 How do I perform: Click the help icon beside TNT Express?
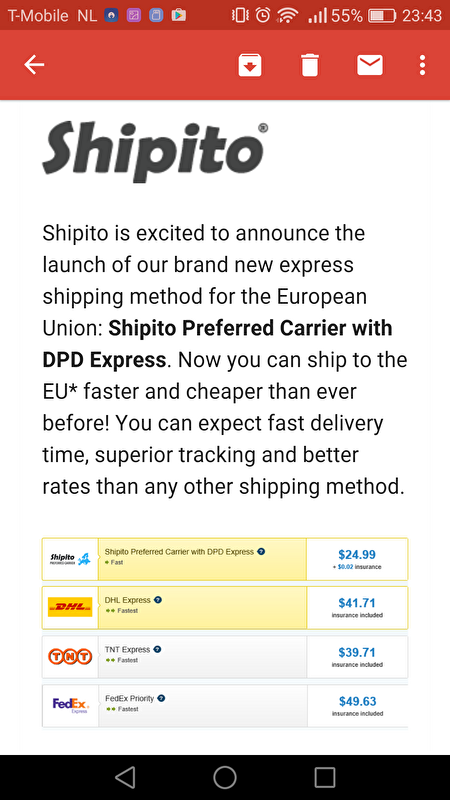(x=157, y=649)
